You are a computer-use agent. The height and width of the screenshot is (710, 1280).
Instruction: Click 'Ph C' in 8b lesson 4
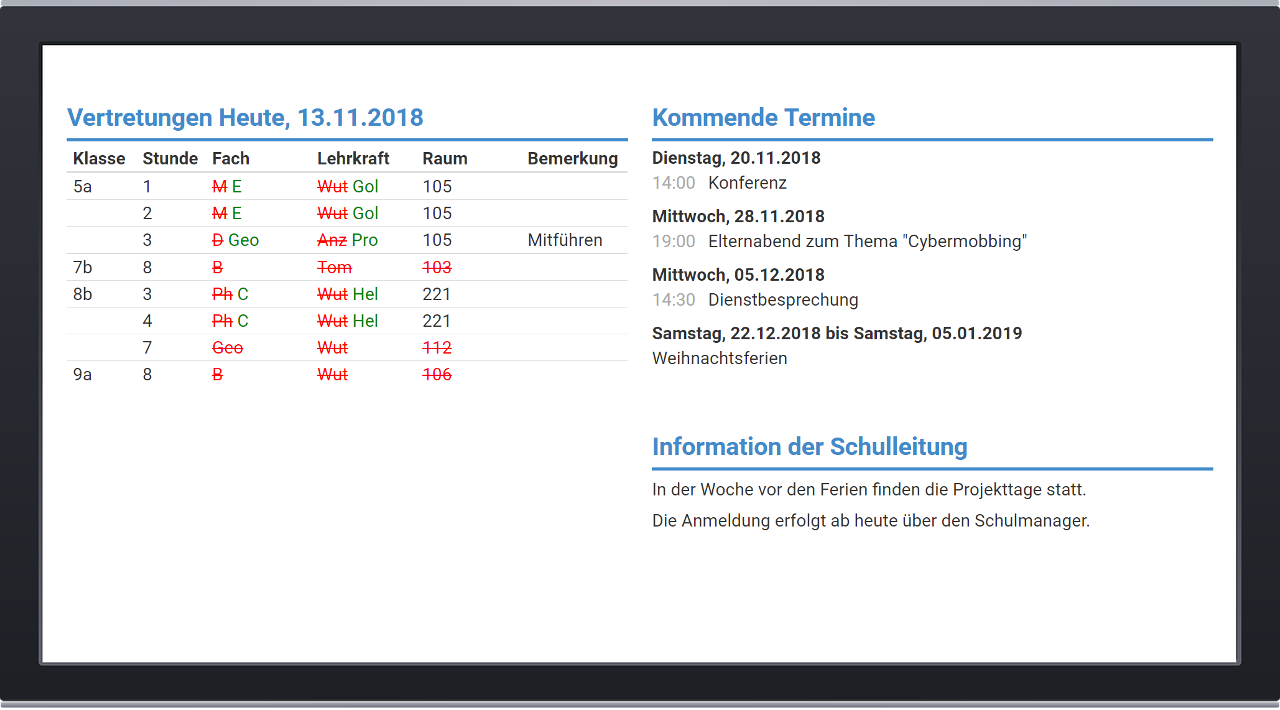(230, 322)
